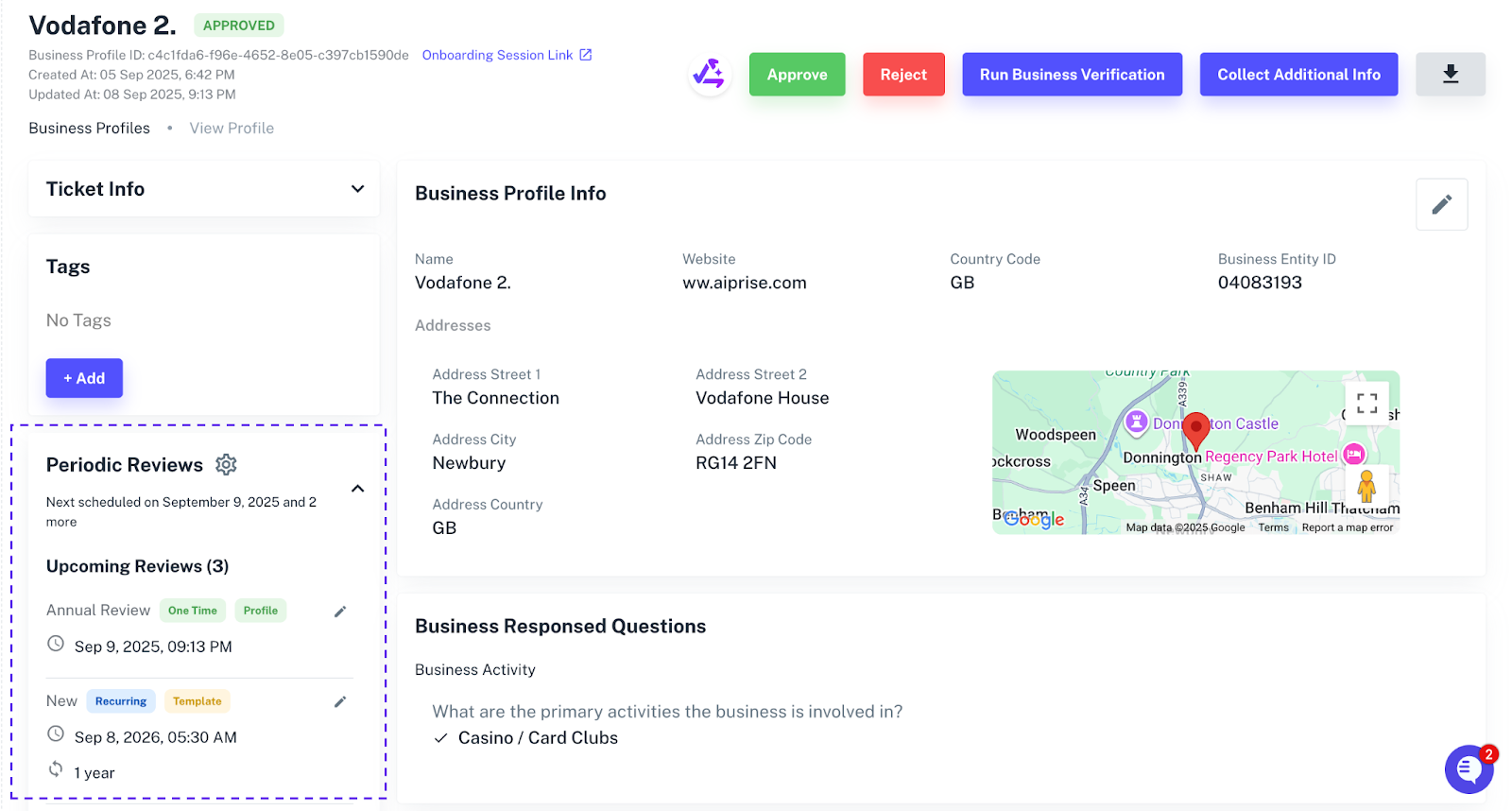
Task: Edit Business Profile Info with pencil icon
Action: point(1441,204)
